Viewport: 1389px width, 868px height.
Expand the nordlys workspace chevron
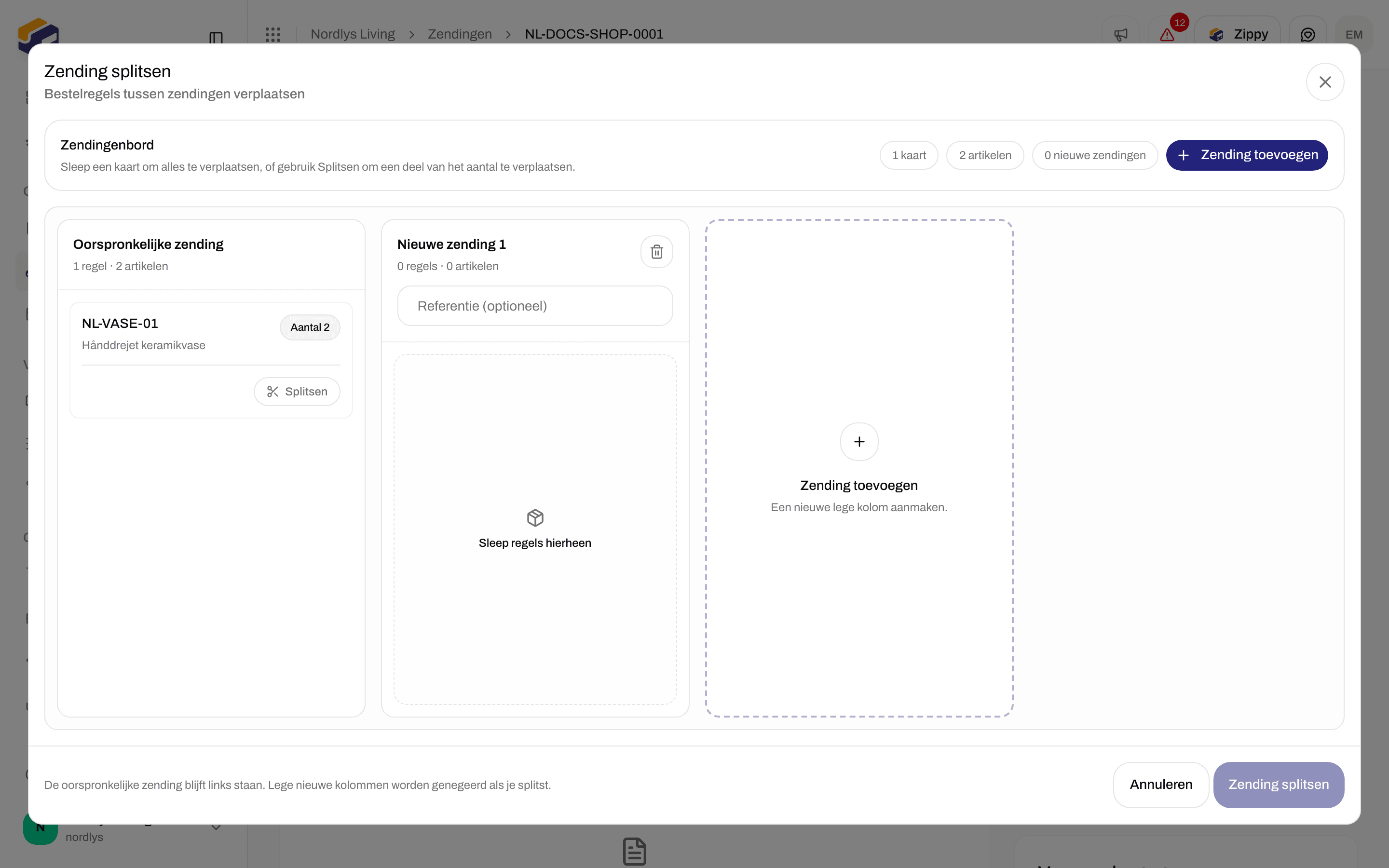pos(216,827)
